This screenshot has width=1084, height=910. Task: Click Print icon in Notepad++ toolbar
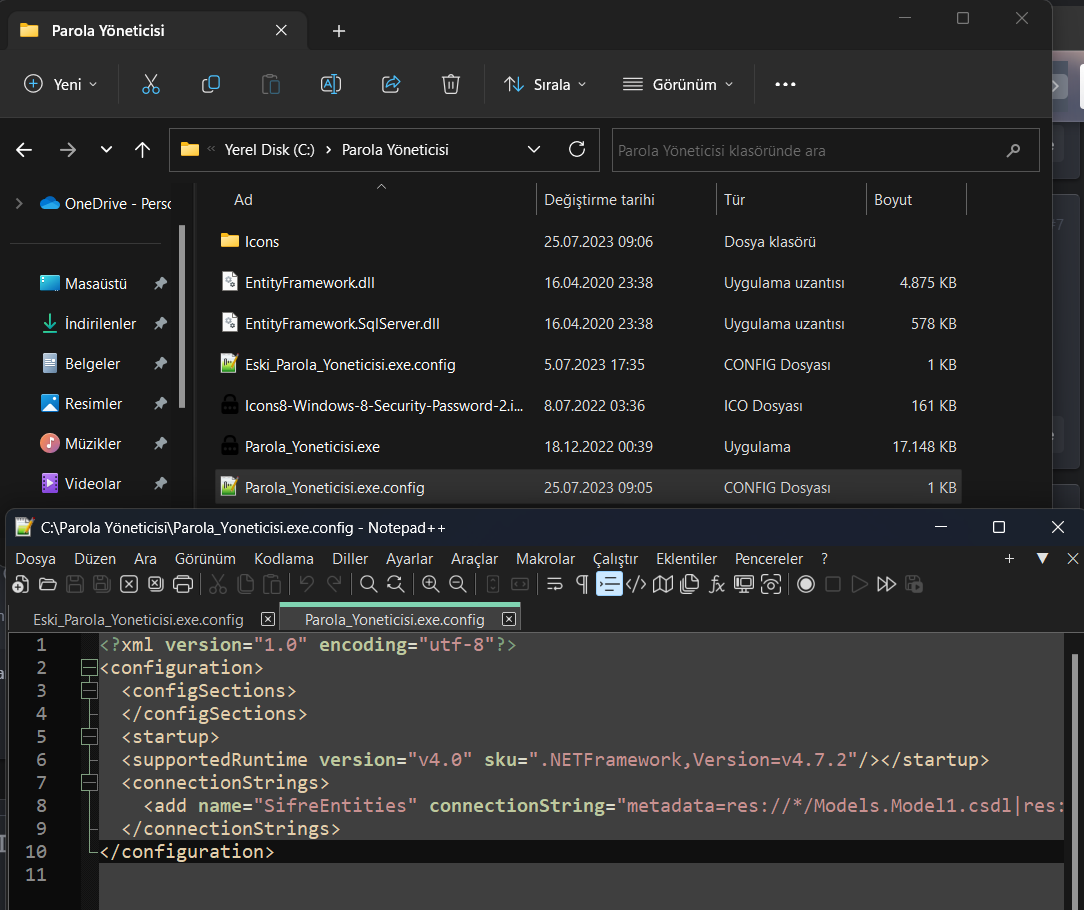pyautogui.click(x=183, y=584)
